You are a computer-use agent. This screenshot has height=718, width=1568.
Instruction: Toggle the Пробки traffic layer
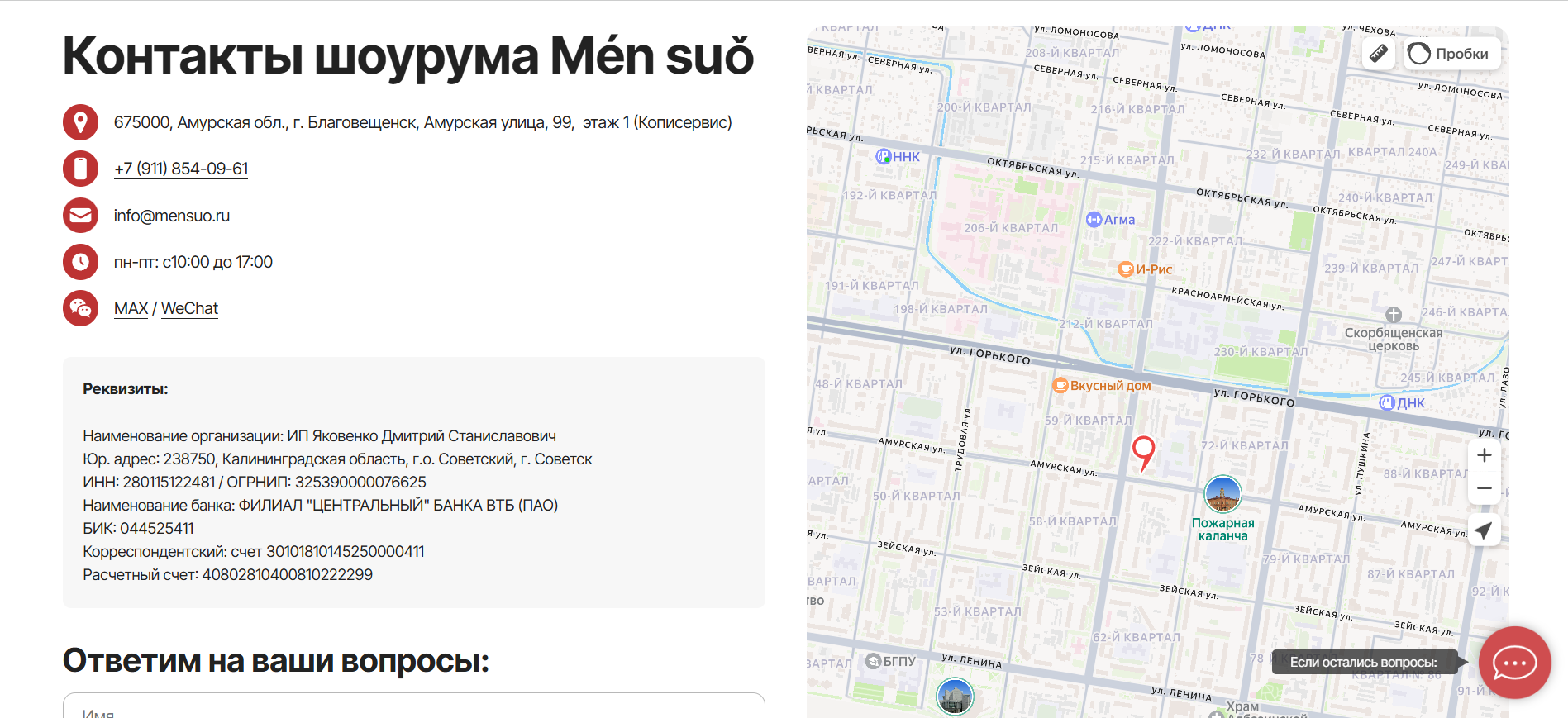click(1451, 54)
